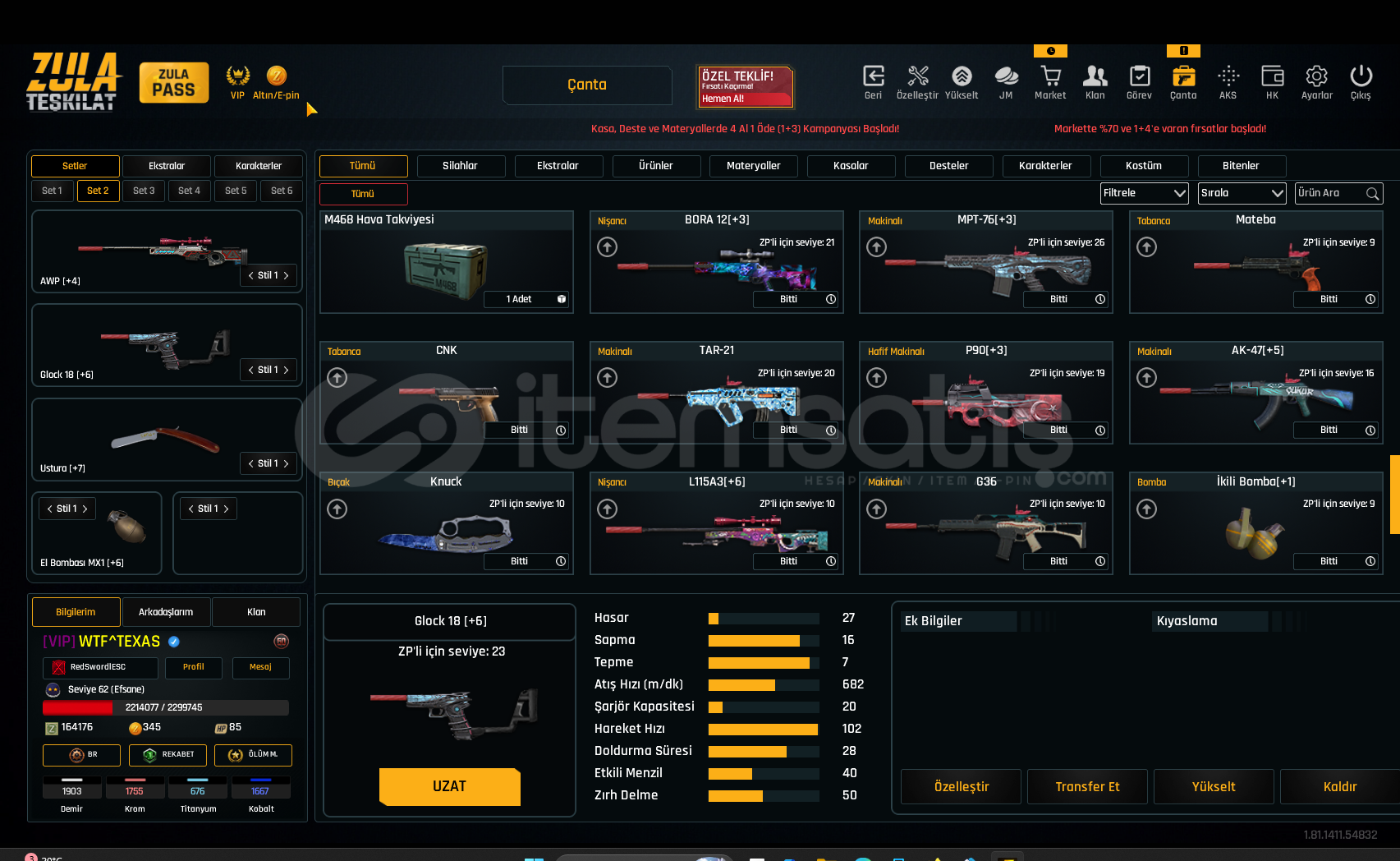
Task: Select the BR stats mode button
Action: coord(82,755)
